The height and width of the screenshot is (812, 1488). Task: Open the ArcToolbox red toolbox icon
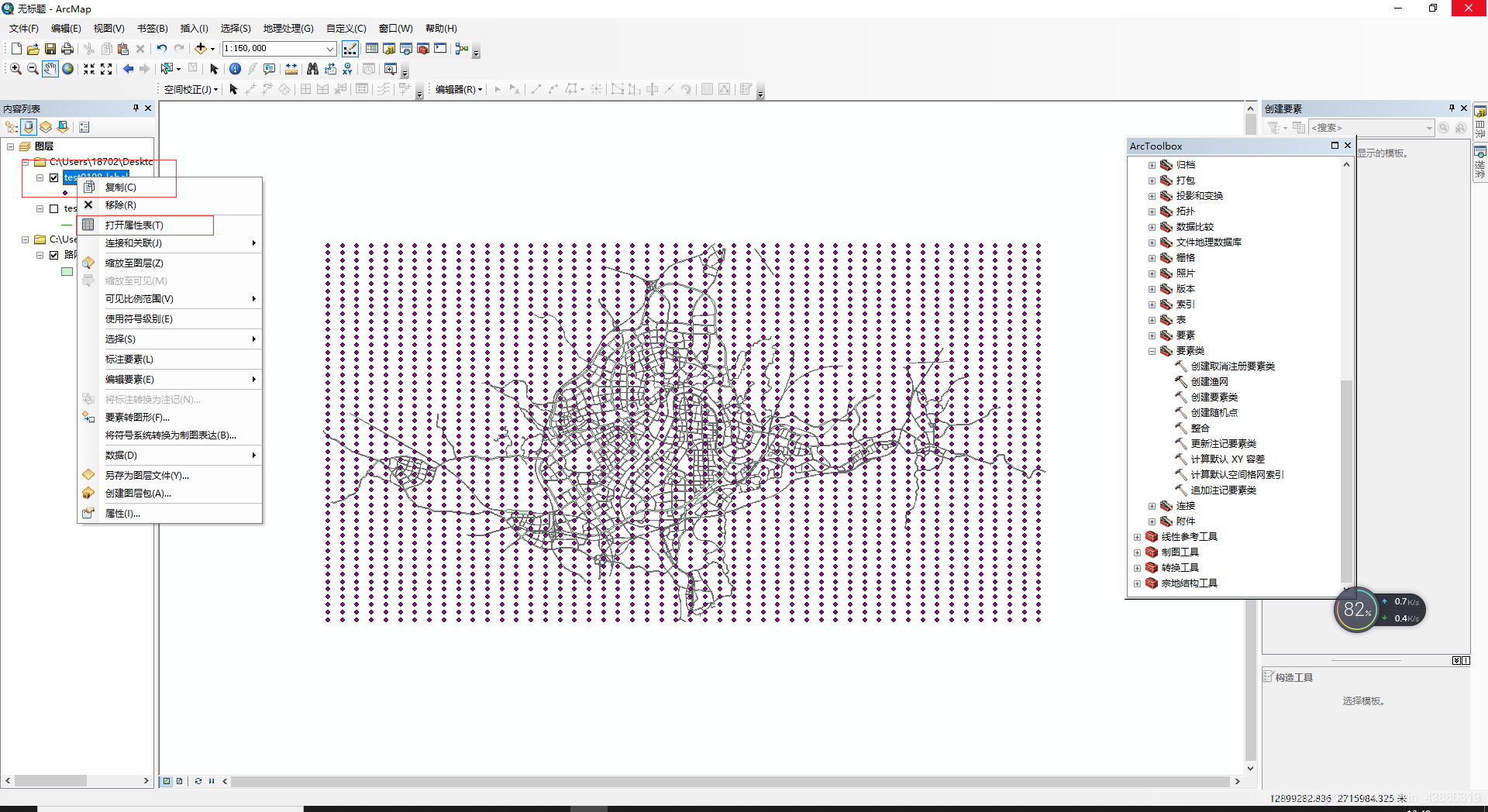(x=423, y=49)
